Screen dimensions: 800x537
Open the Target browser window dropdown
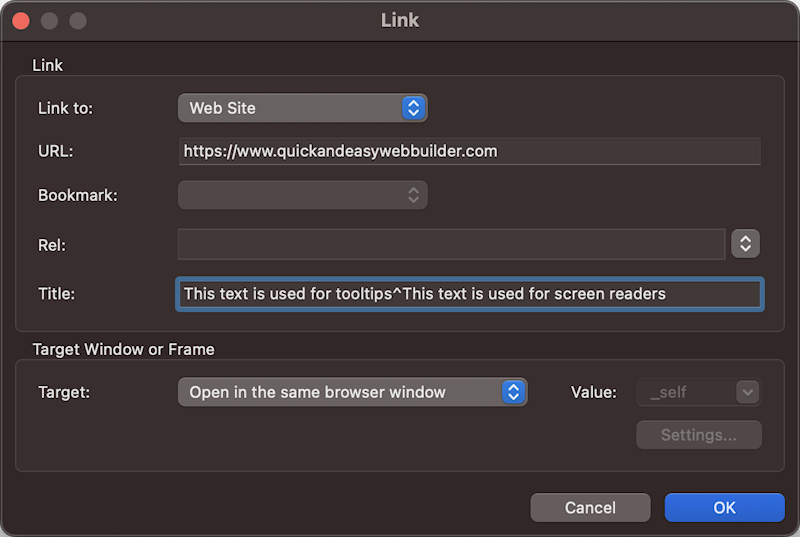[352, 392]
